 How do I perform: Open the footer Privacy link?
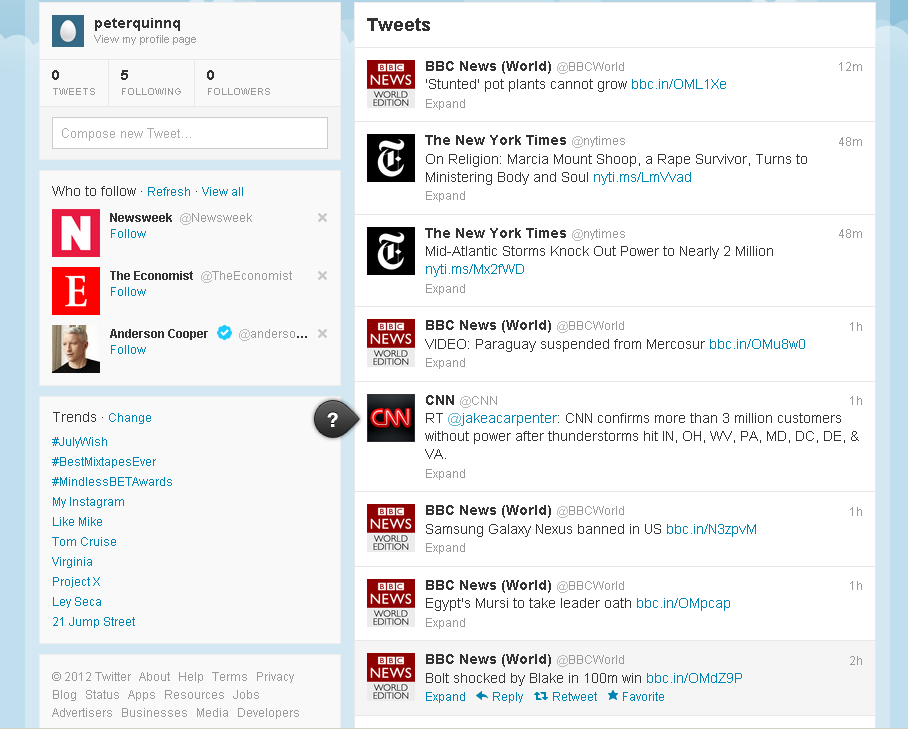275,677
